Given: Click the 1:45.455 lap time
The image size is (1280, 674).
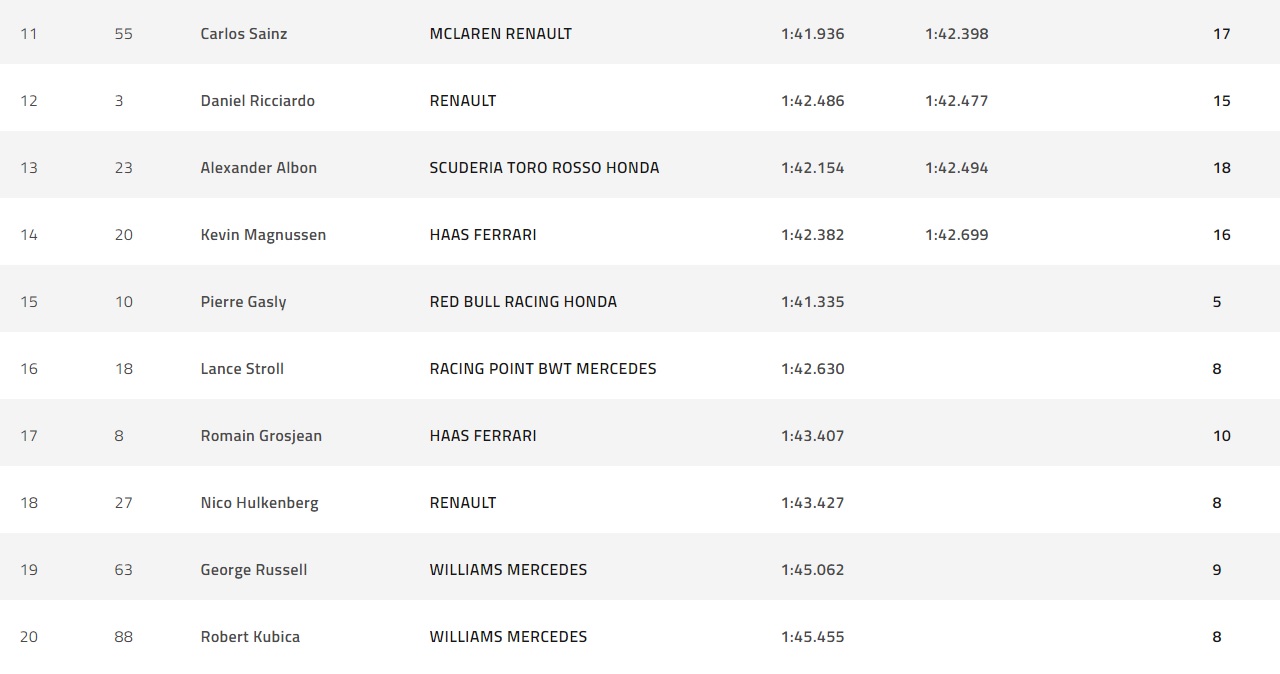Looking at the screenshot, I should point(812,637).
